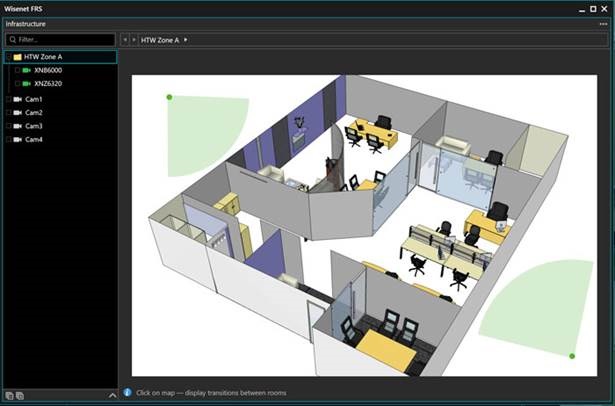Click the green XNB6000 camera icon
The height and width of the screenshot is (406, 615).
pyautogui.click(x=27, y=71)
